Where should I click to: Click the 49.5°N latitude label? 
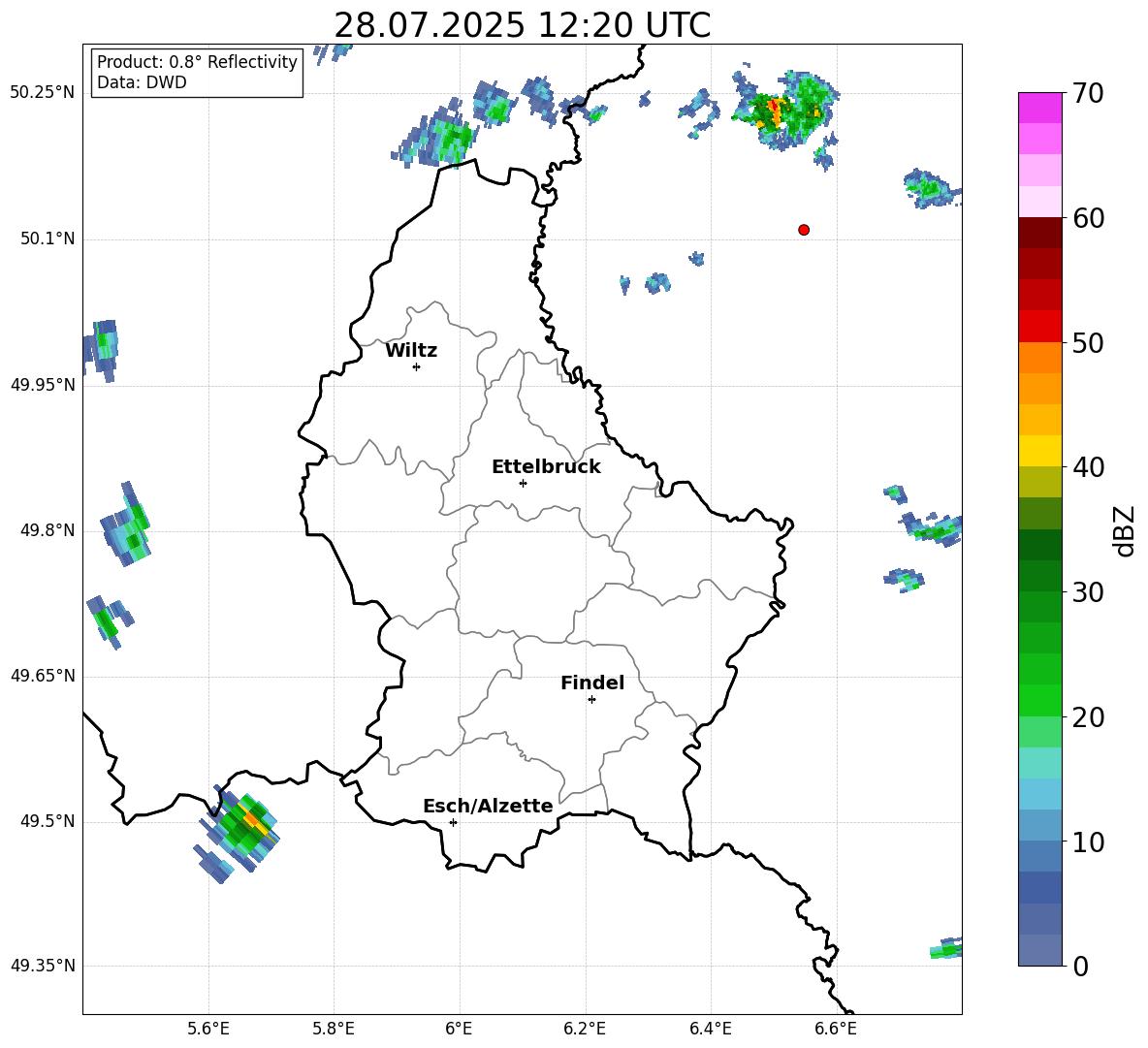coord(47,821)
